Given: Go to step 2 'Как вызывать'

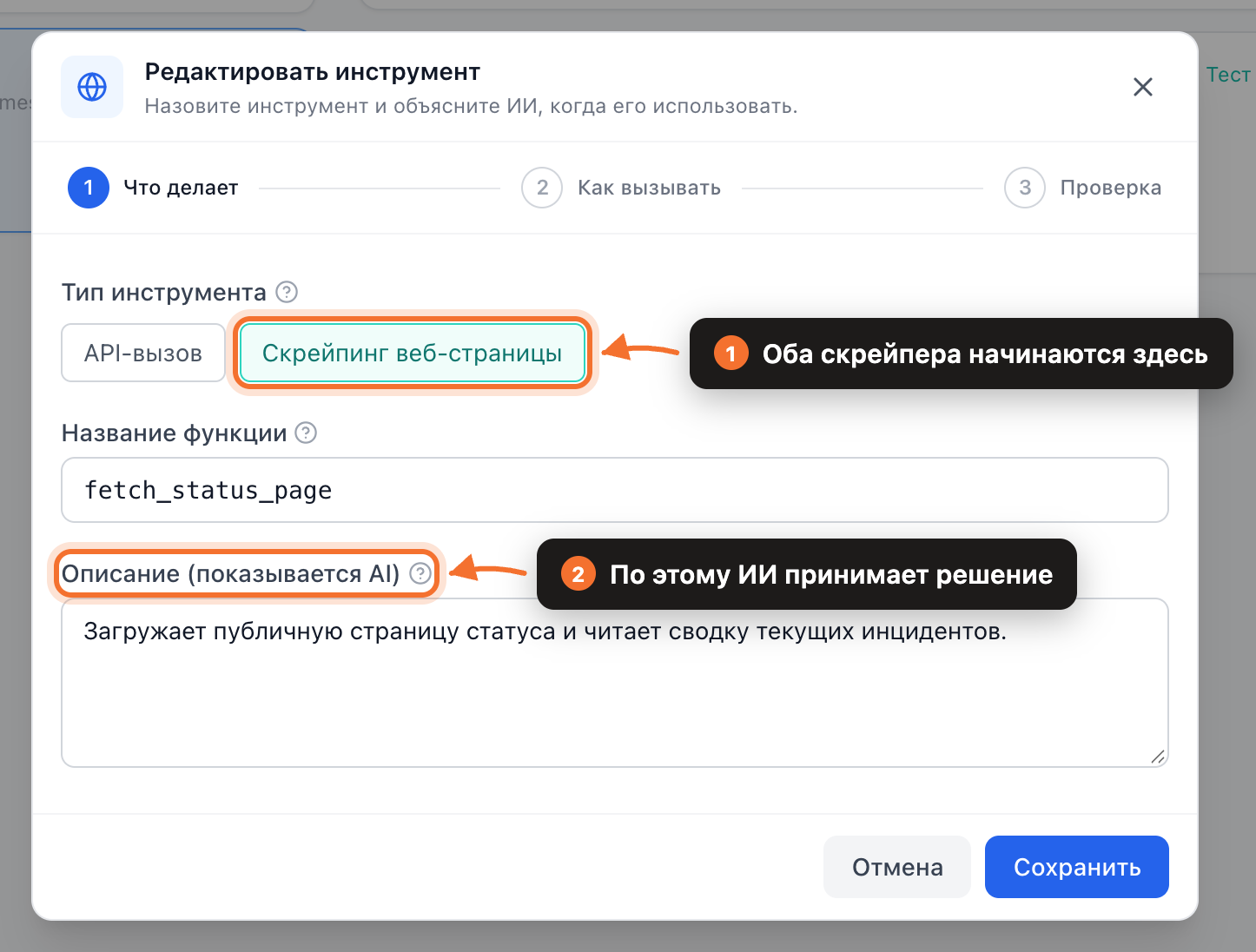Looking at the screenshot, I should [x=621, y=188].
